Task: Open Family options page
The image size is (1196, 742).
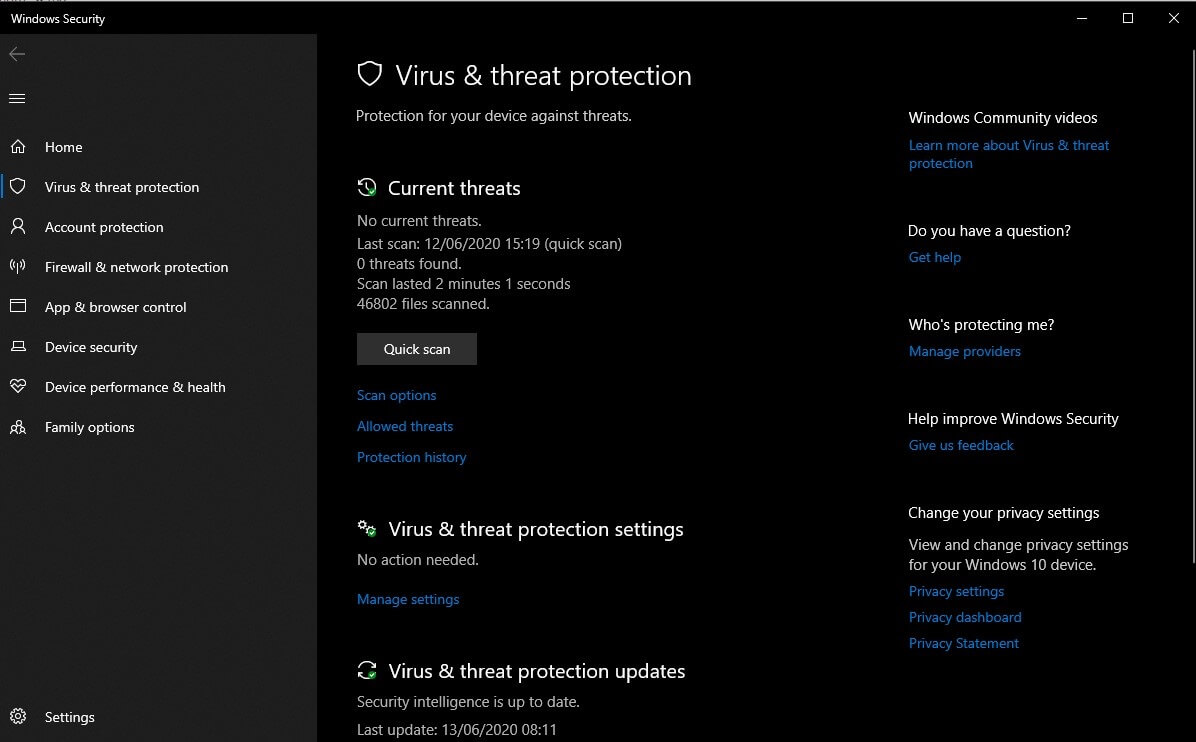Action: click(89, 427)
